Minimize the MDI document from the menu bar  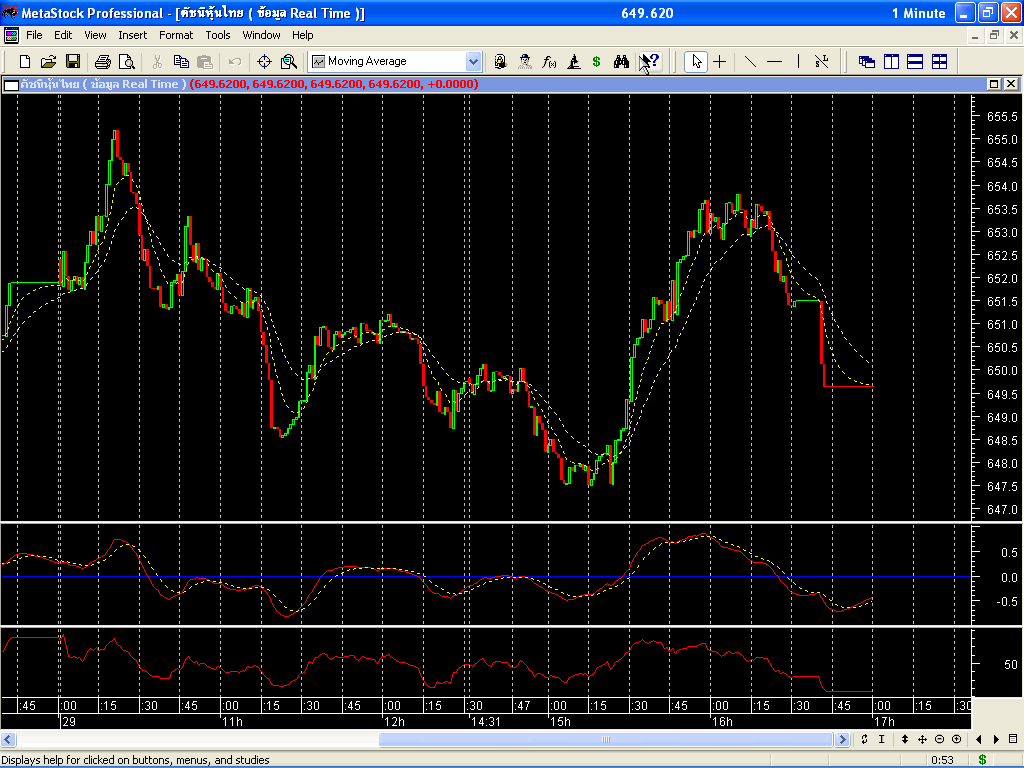[975, 35]
